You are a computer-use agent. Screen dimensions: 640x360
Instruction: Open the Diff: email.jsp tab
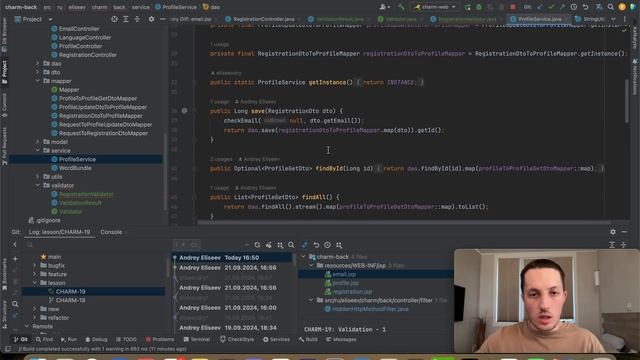click(191, 19)
